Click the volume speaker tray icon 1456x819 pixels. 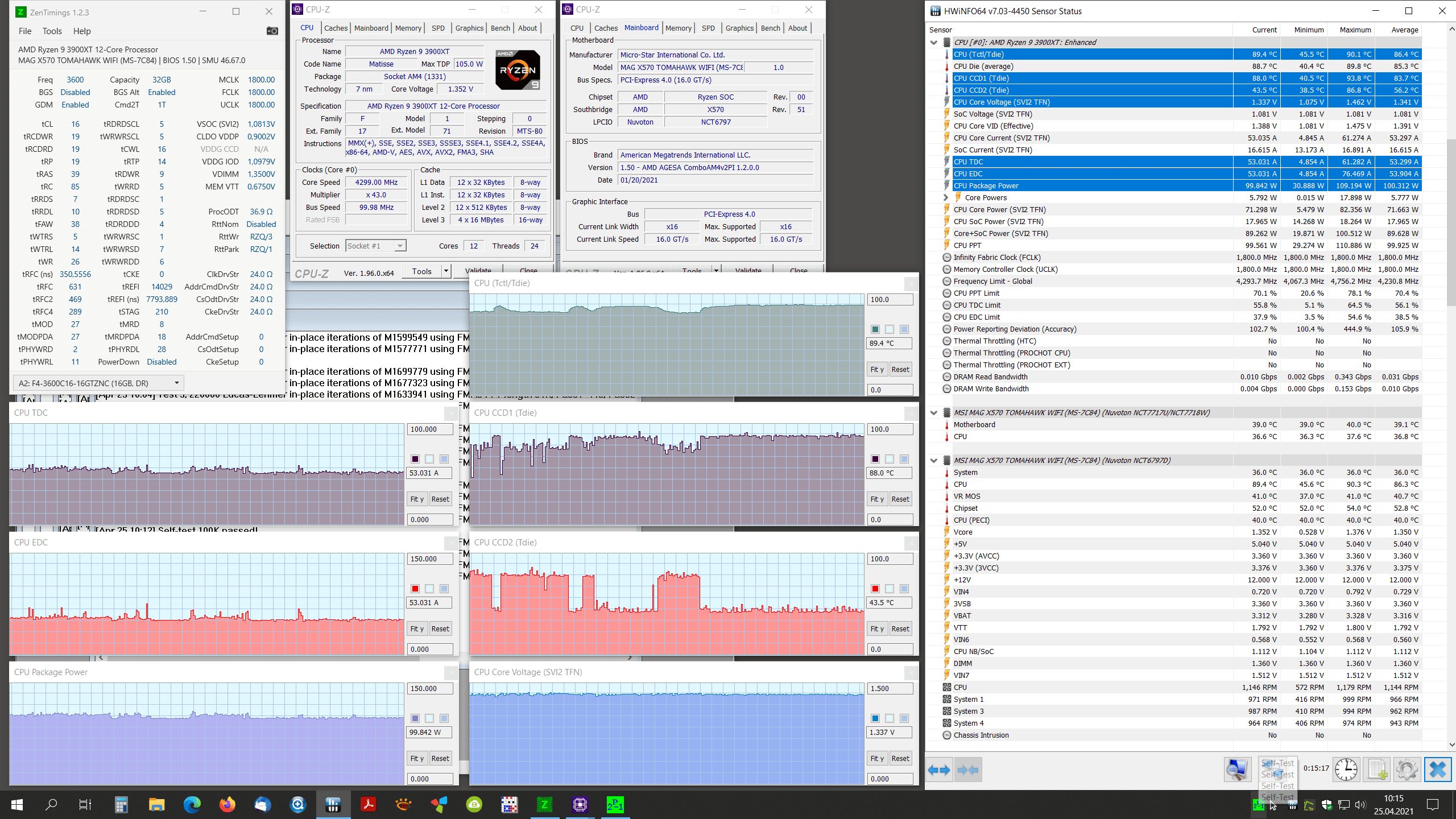pyautogui.click(x=1360, y=805)
